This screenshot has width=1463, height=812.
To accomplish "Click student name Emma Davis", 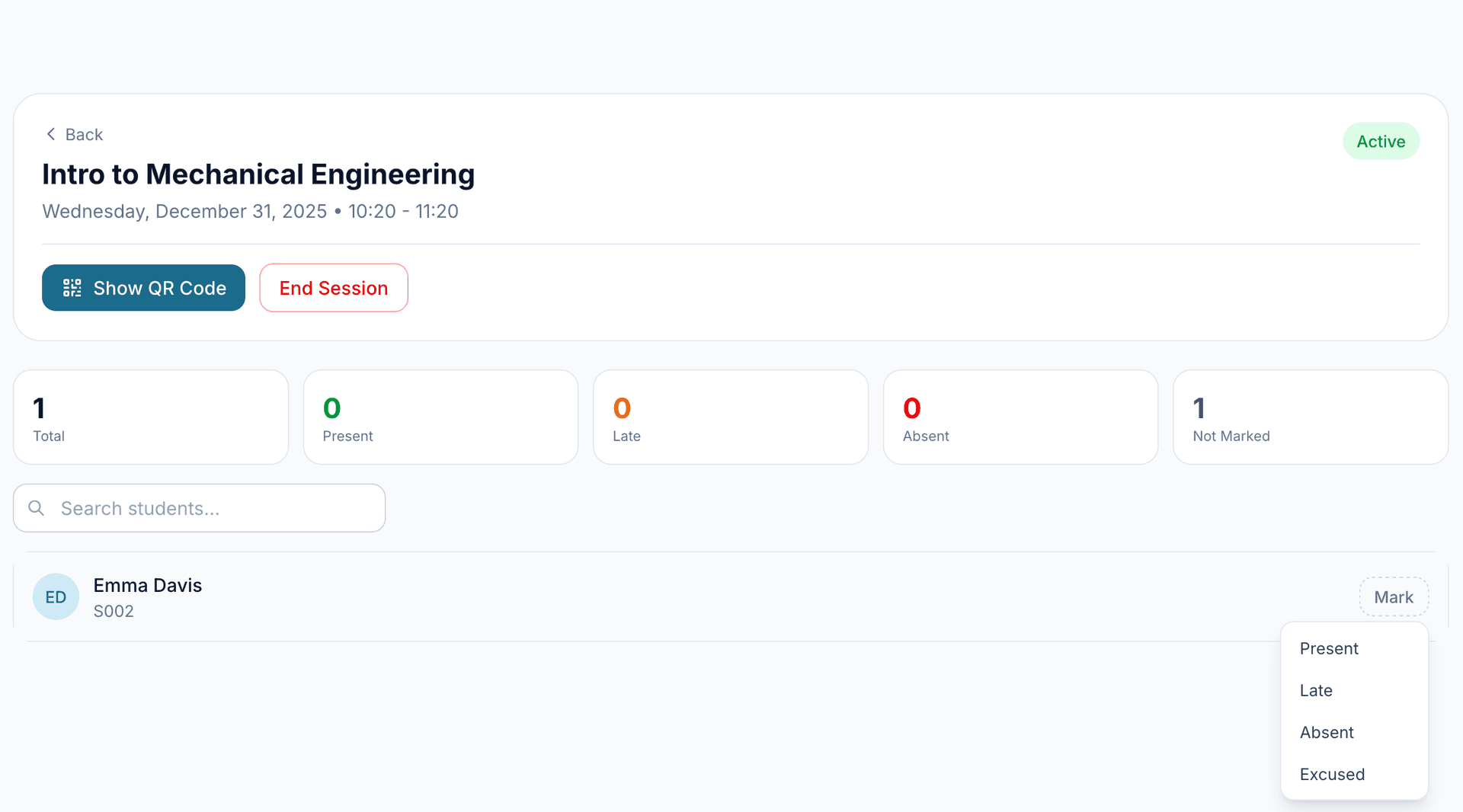I will tap(147, 585).
